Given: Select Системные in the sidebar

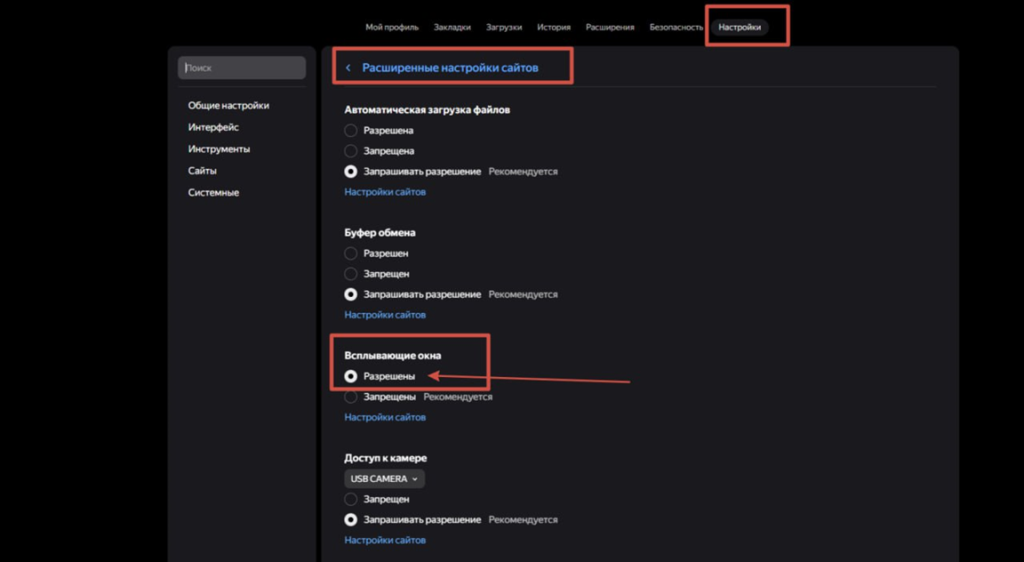Looking at the screenshot, I should point(213,193).
